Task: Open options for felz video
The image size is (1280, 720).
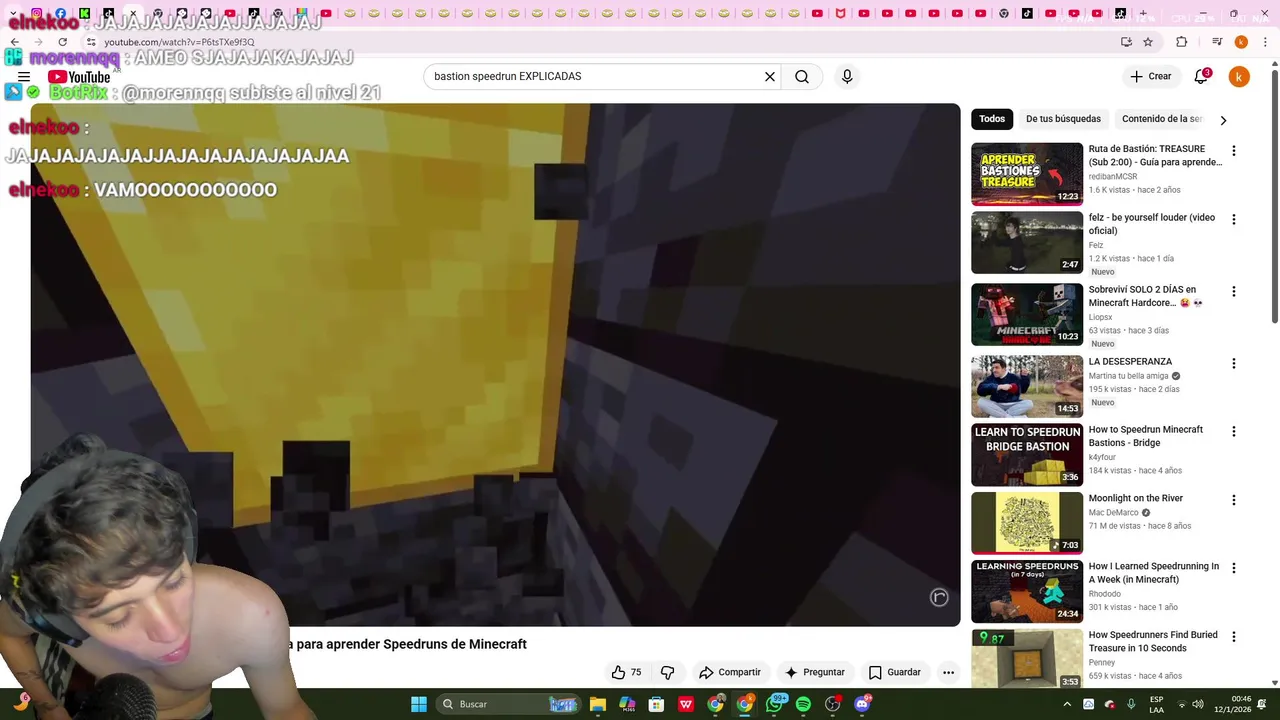Action: 1234,219
